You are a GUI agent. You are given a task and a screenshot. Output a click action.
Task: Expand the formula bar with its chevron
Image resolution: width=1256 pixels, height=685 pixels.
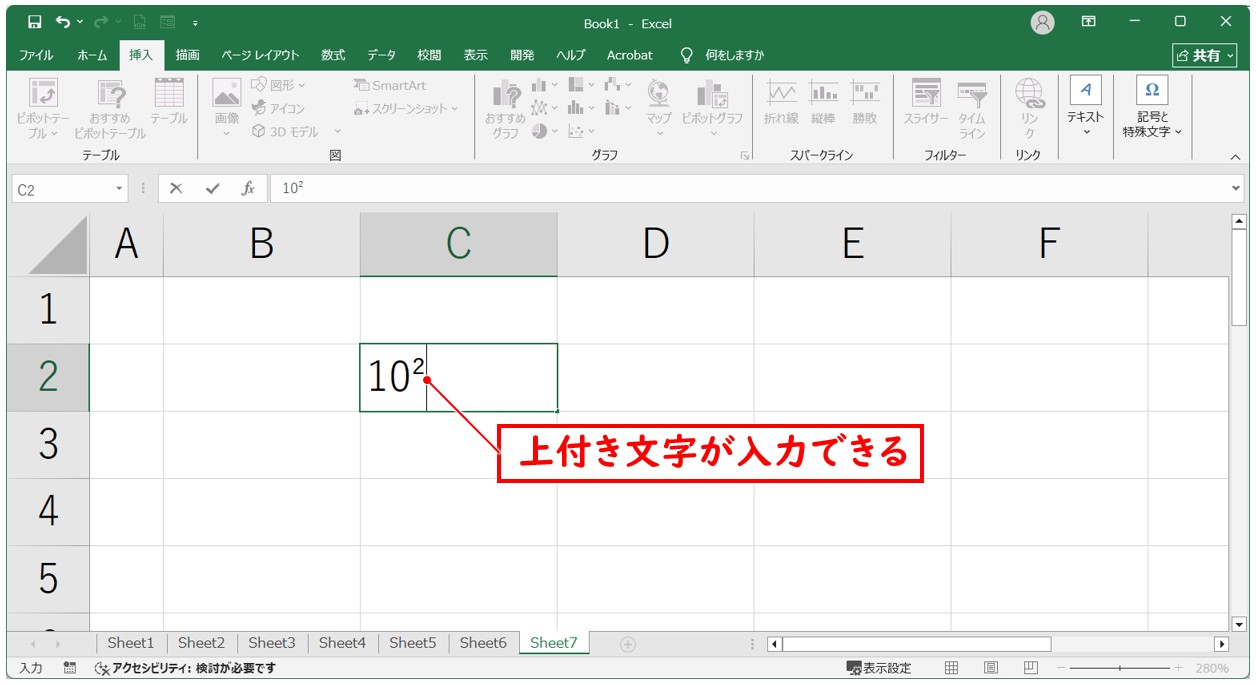1237,188
